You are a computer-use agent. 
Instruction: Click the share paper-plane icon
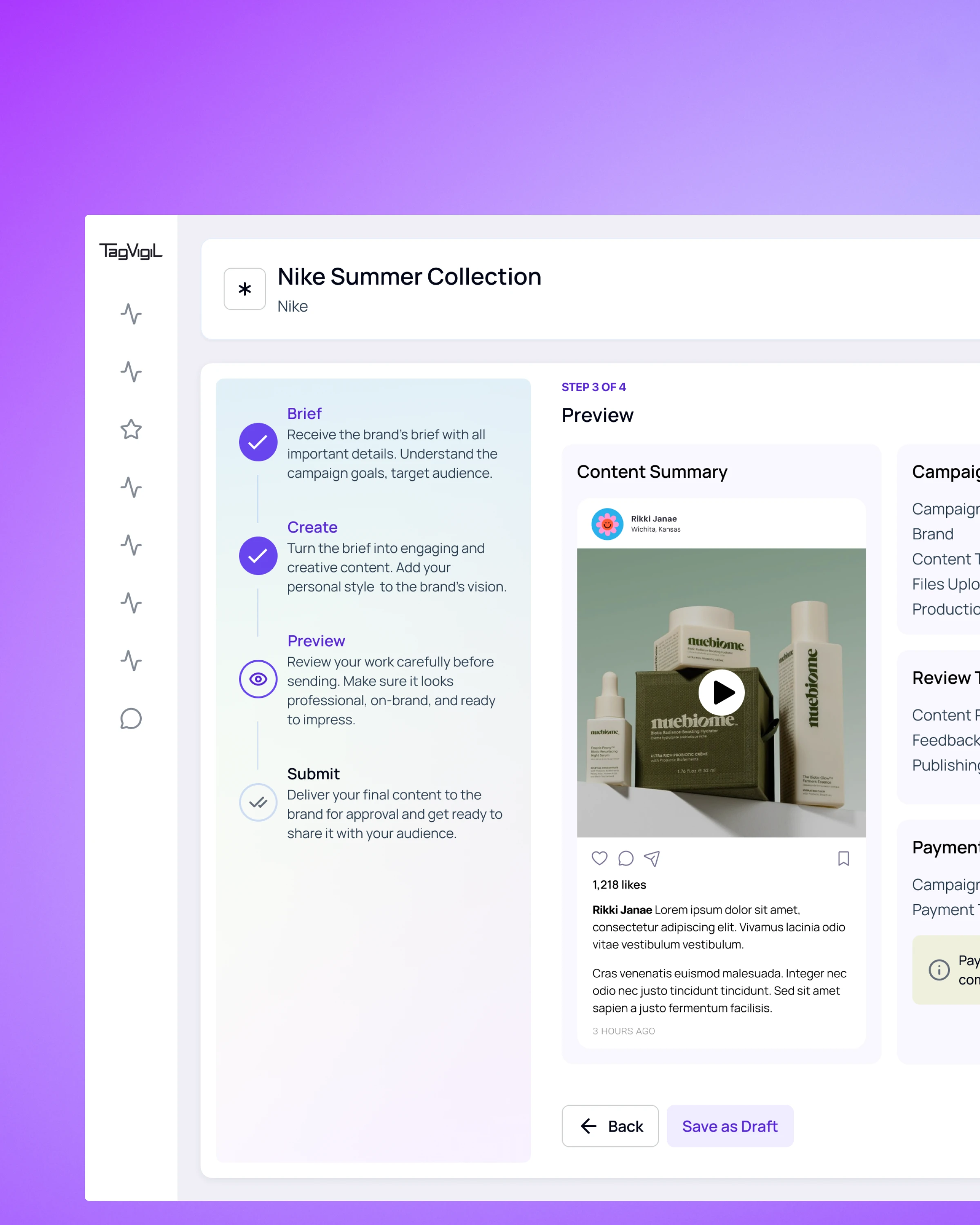coord(652,858)
